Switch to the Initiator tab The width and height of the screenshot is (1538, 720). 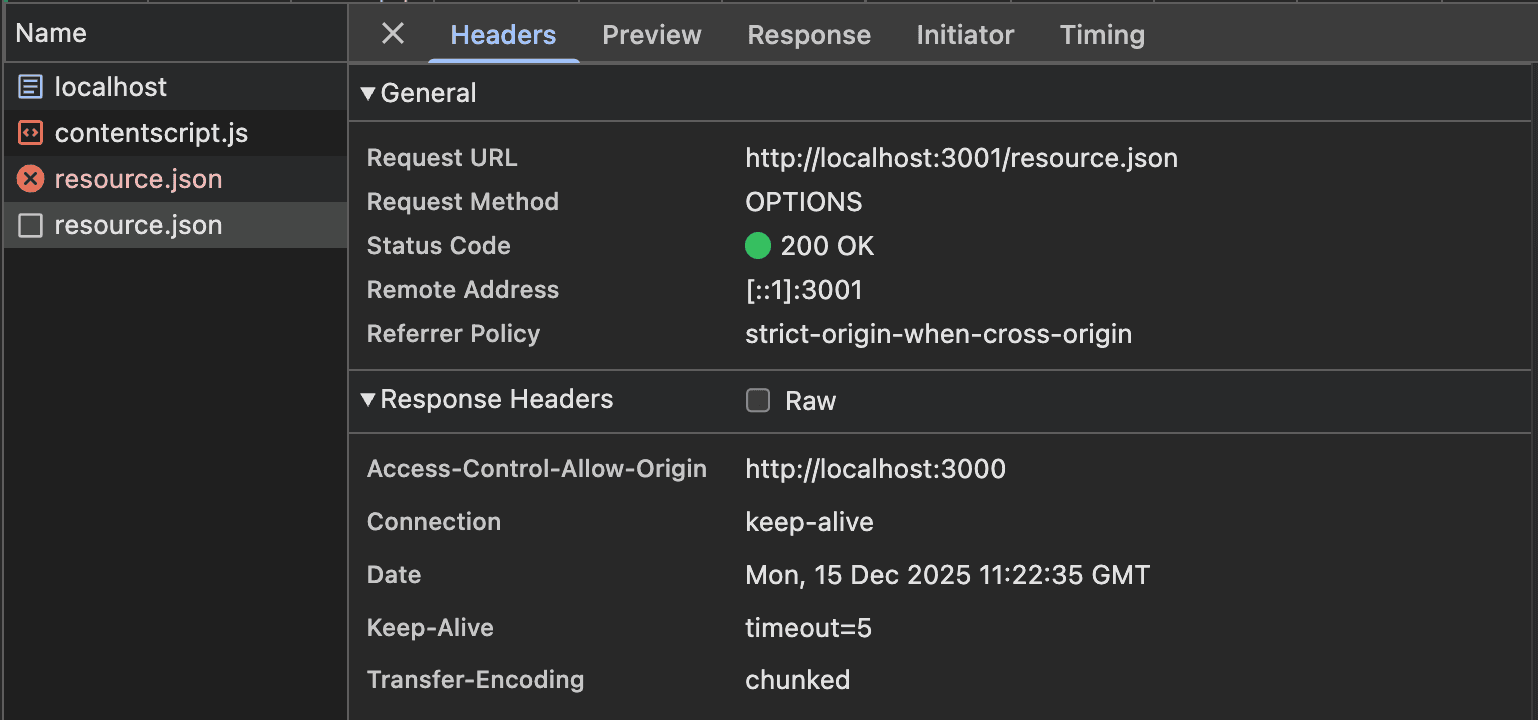coord(965,35)
